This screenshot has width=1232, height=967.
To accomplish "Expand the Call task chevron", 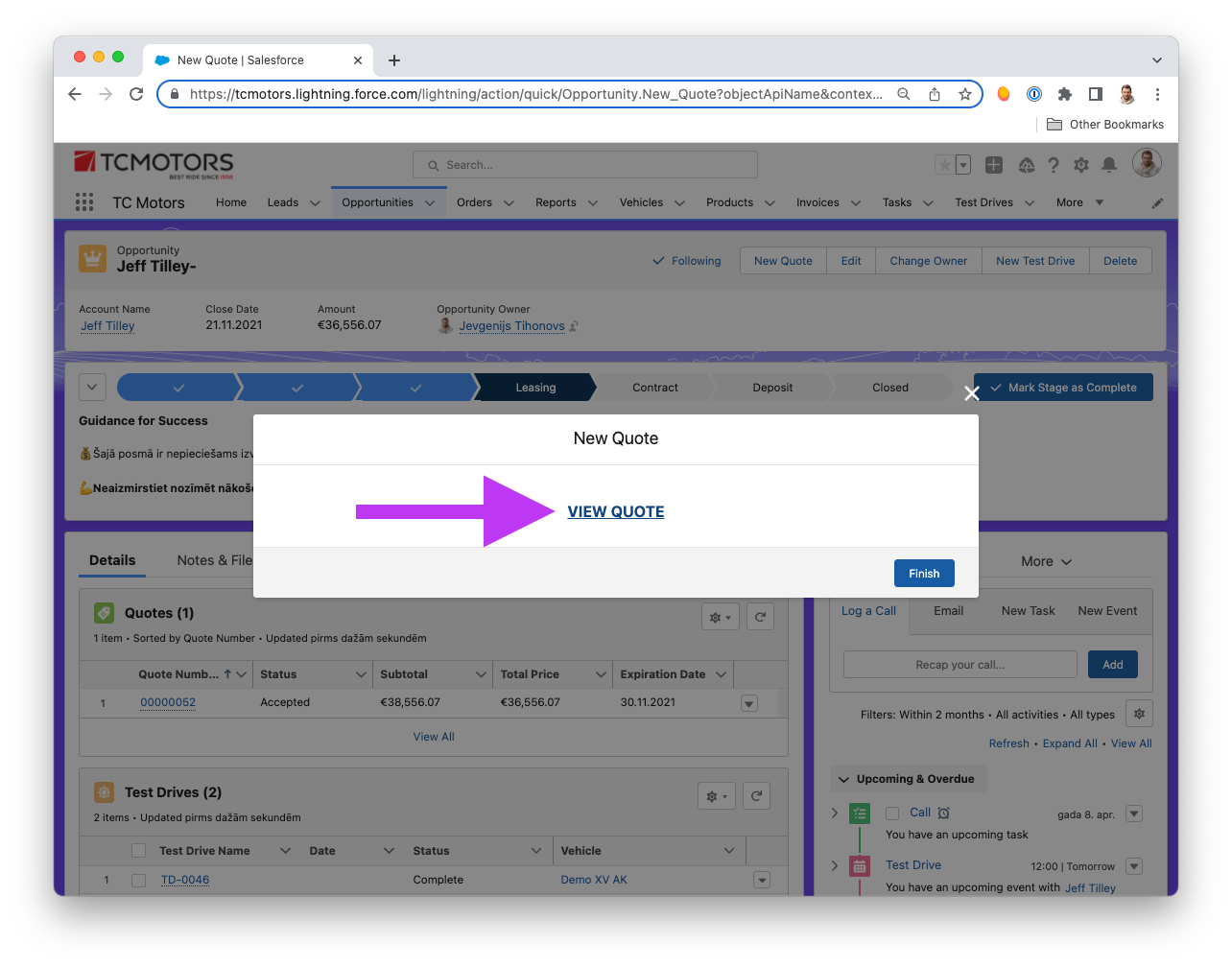I will point(835,813).
